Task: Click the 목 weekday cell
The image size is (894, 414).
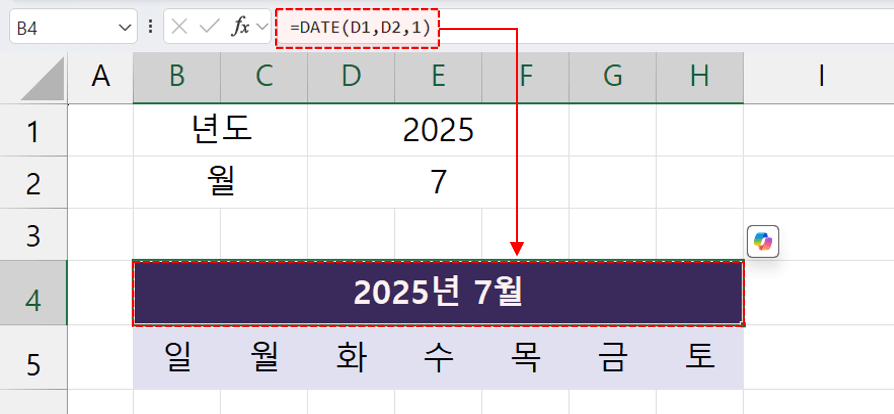Action: 525,358
